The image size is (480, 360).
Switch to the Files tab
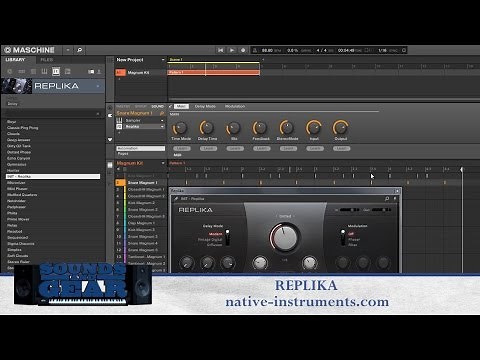47,60
